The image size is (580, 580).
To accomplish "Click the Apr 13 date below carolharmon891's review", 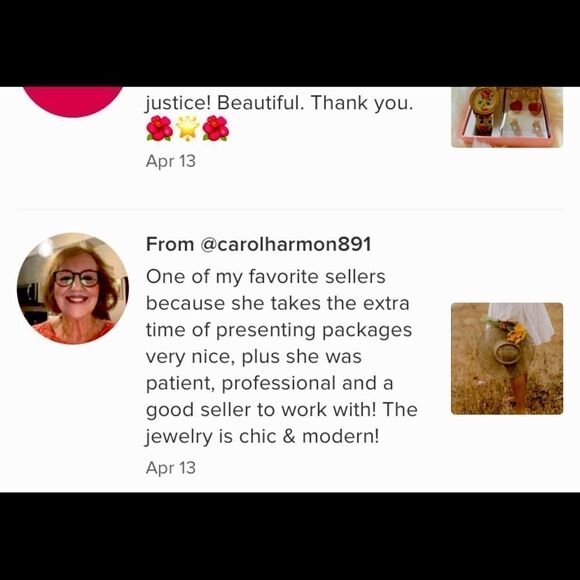I will (171, 468).
